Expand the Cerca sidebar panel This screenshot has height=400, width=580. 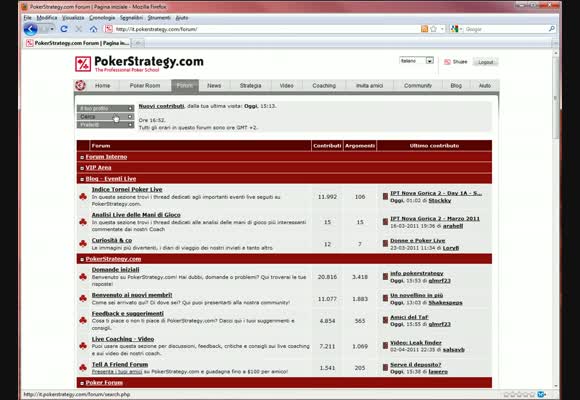105,117
